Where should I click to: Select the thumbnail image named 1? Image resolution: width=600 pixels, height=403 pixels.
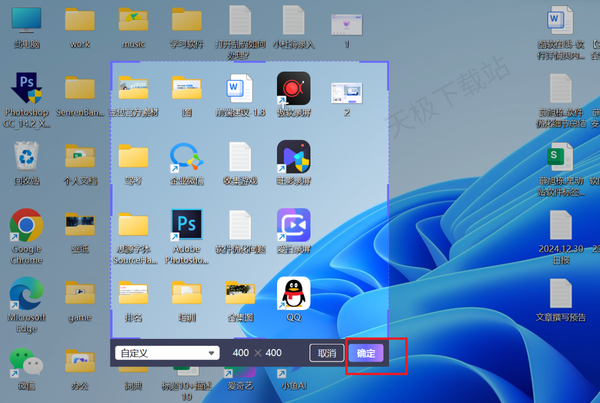[347, 25]
